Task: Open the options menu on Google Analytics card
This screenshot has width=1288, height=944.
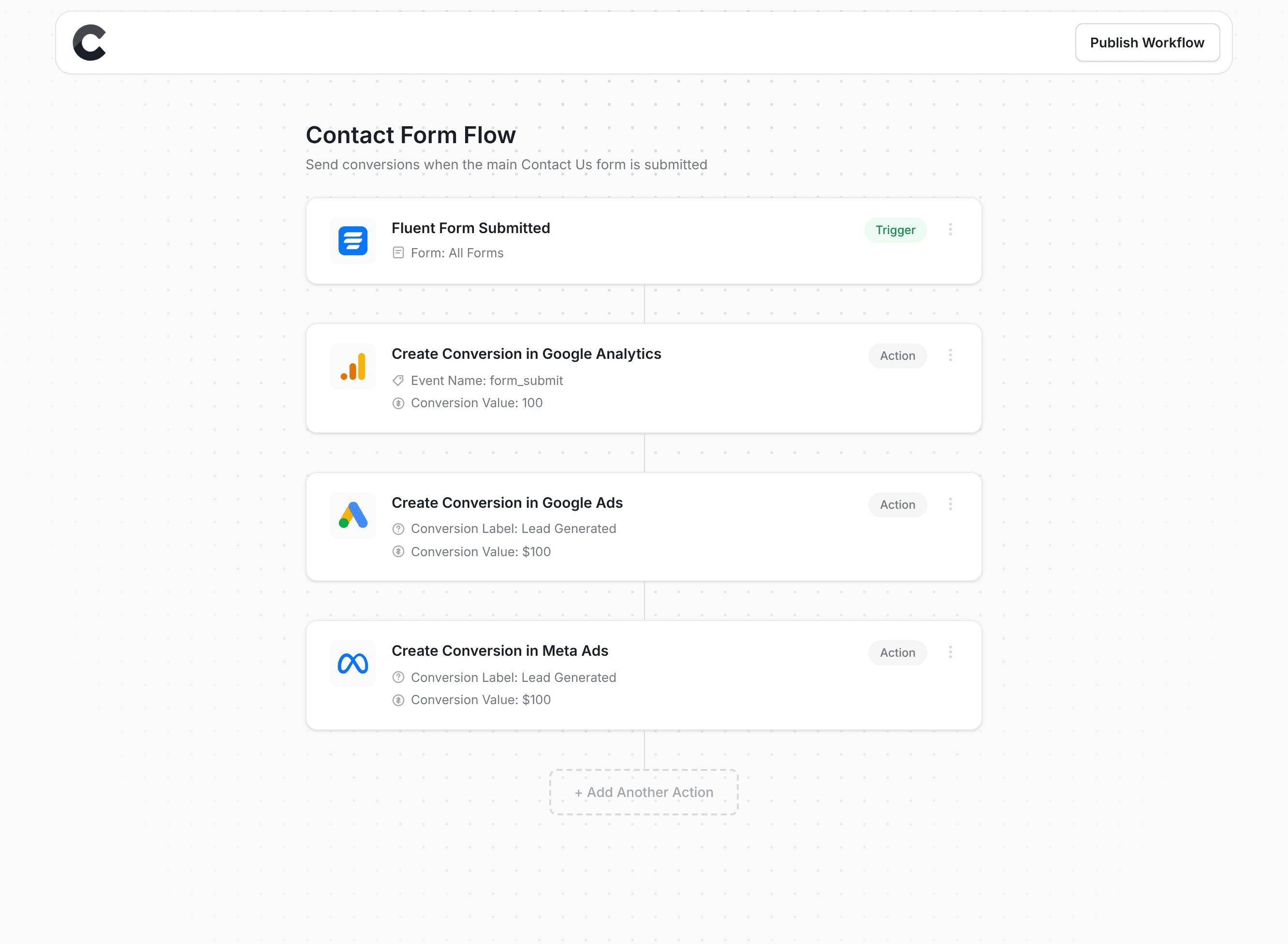Action: (951, 355)
